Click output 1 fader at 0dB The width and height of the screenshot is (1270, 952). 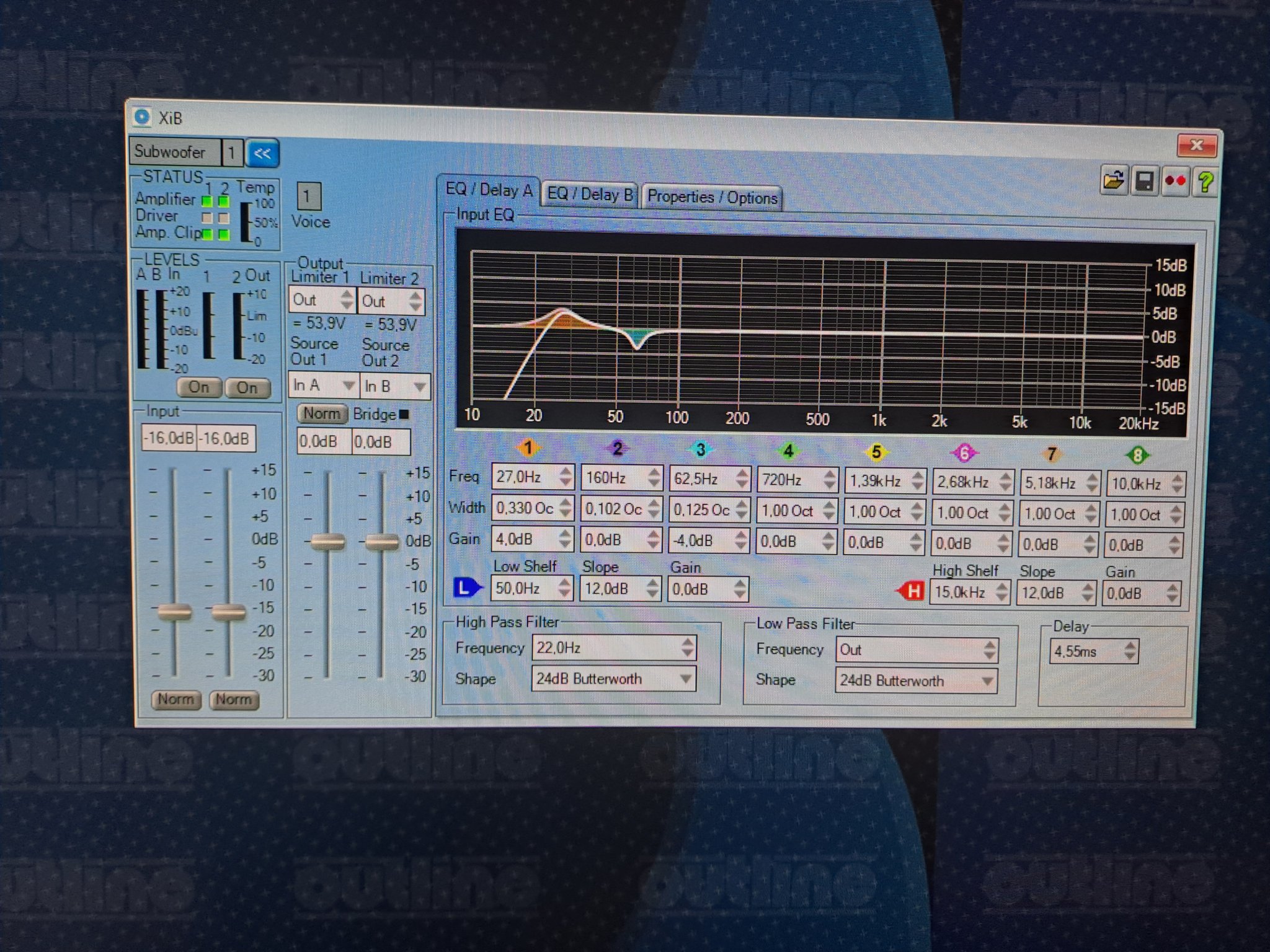click(327, 542)
